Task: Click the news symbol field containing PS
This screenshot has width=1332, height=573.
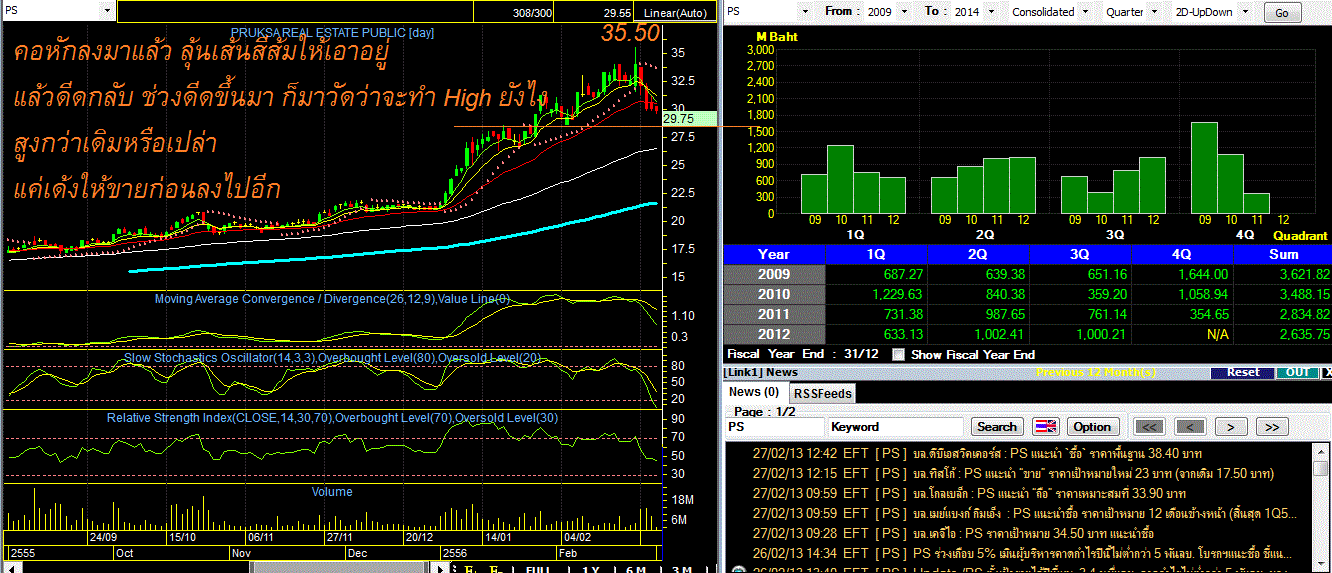Action: click(x=775, y=426)
